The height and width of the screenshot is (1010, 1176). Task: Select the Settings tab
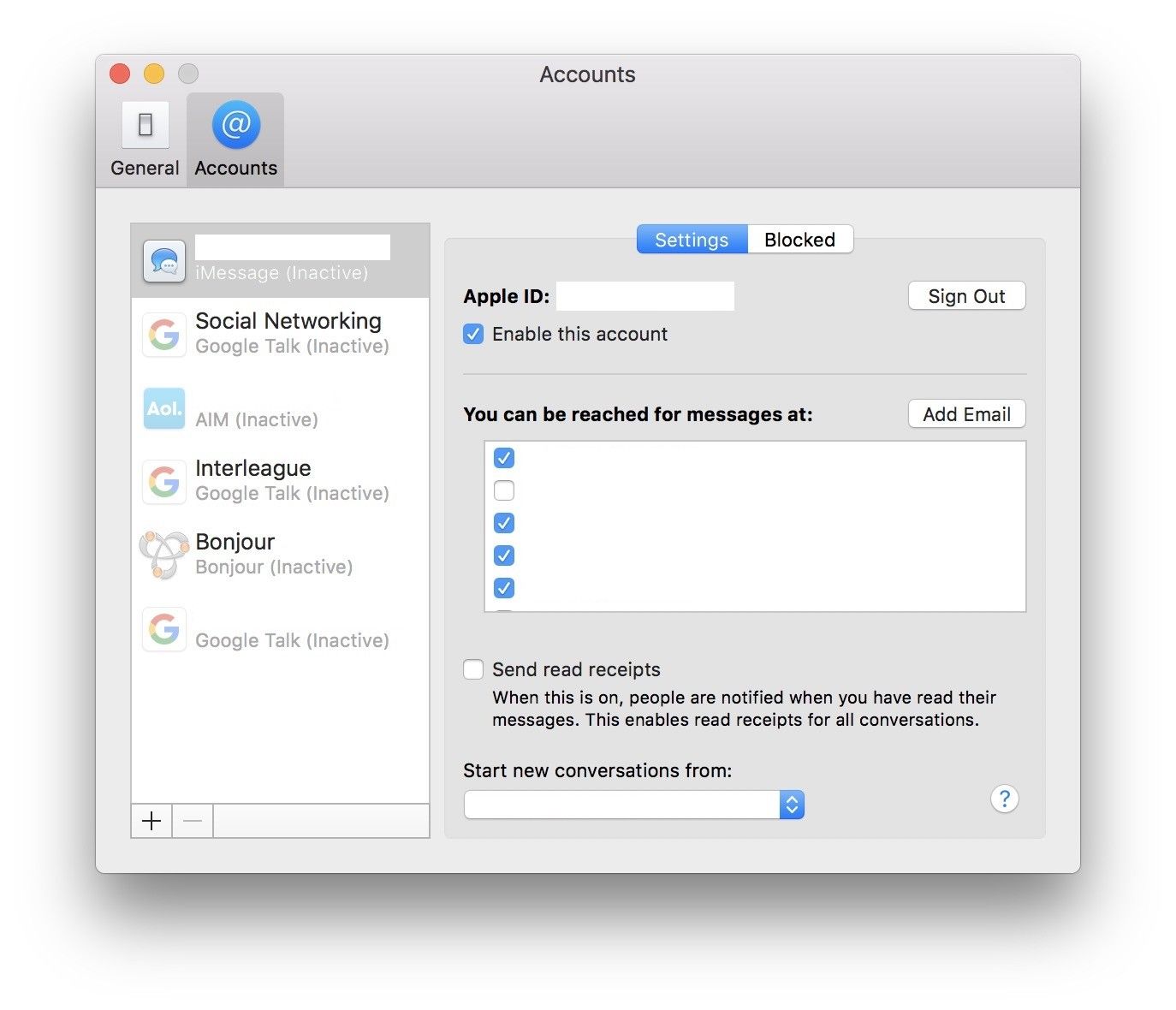coord(692,240)
